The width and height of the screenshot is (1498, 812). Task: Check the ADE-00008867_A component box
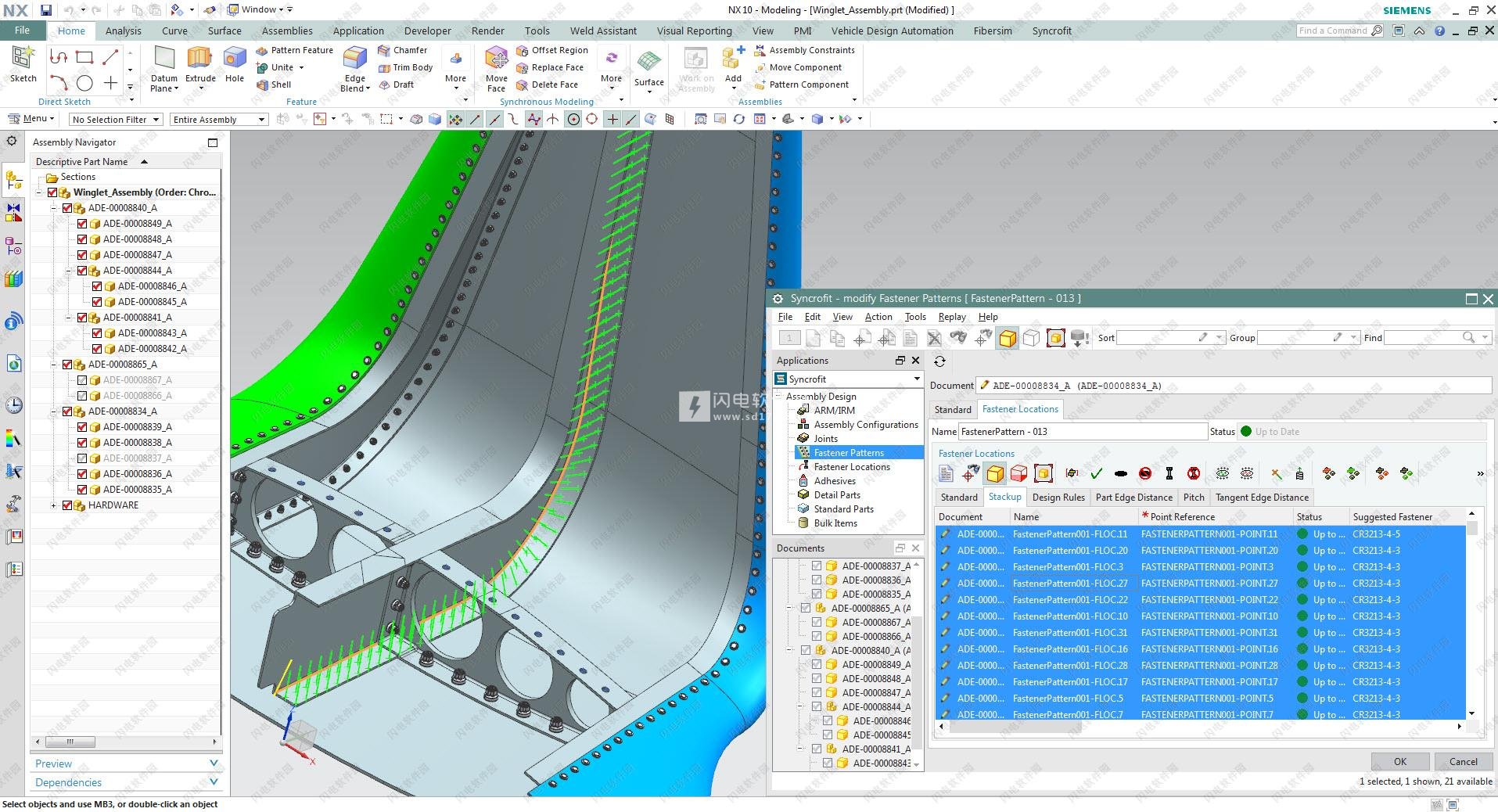point(82,380)
